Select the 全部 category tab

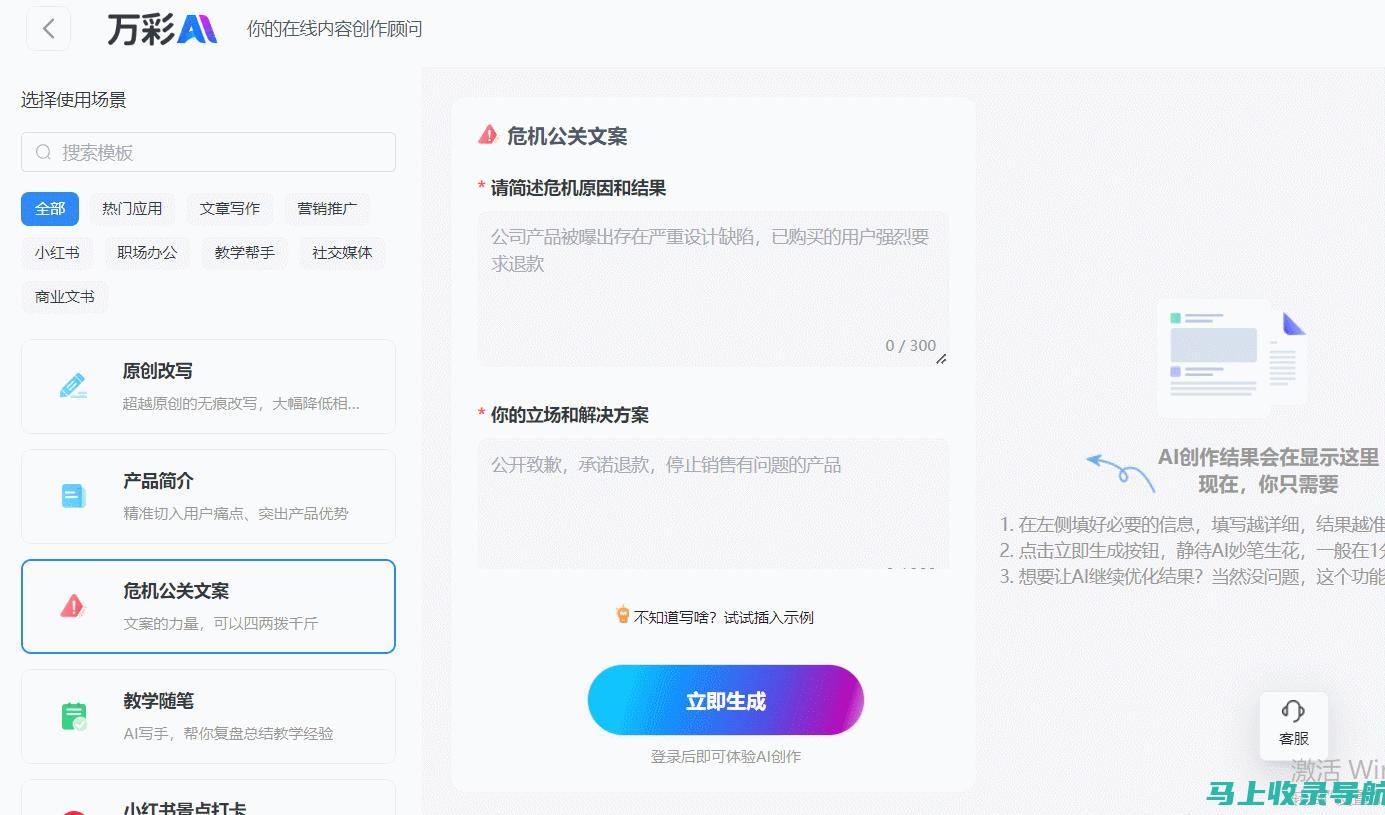click(x=50, y=208)
